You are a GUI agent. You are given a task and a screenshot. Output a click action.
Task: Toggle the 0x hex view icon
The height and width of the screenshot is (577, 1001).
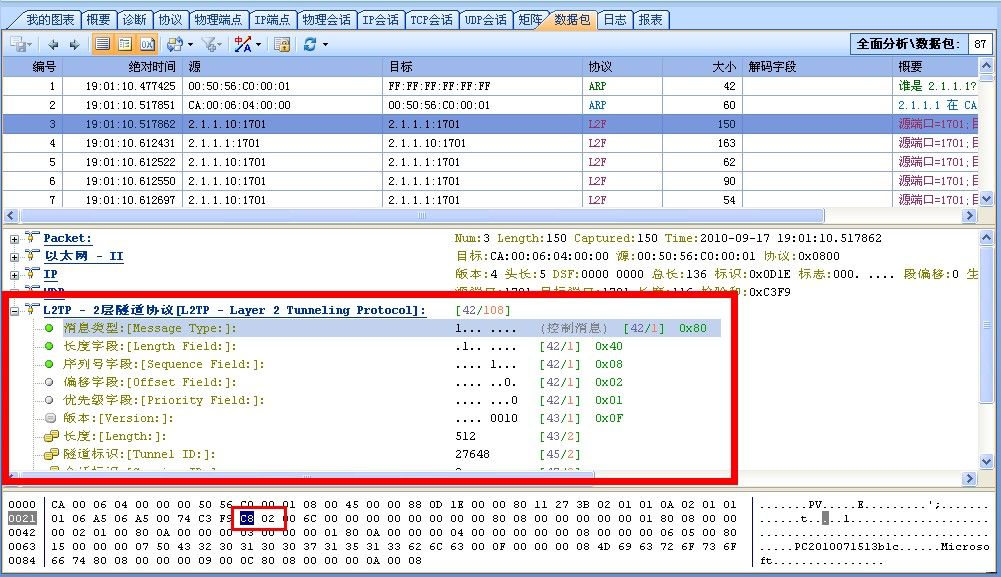pyautogui.click(x=147, y=45)
